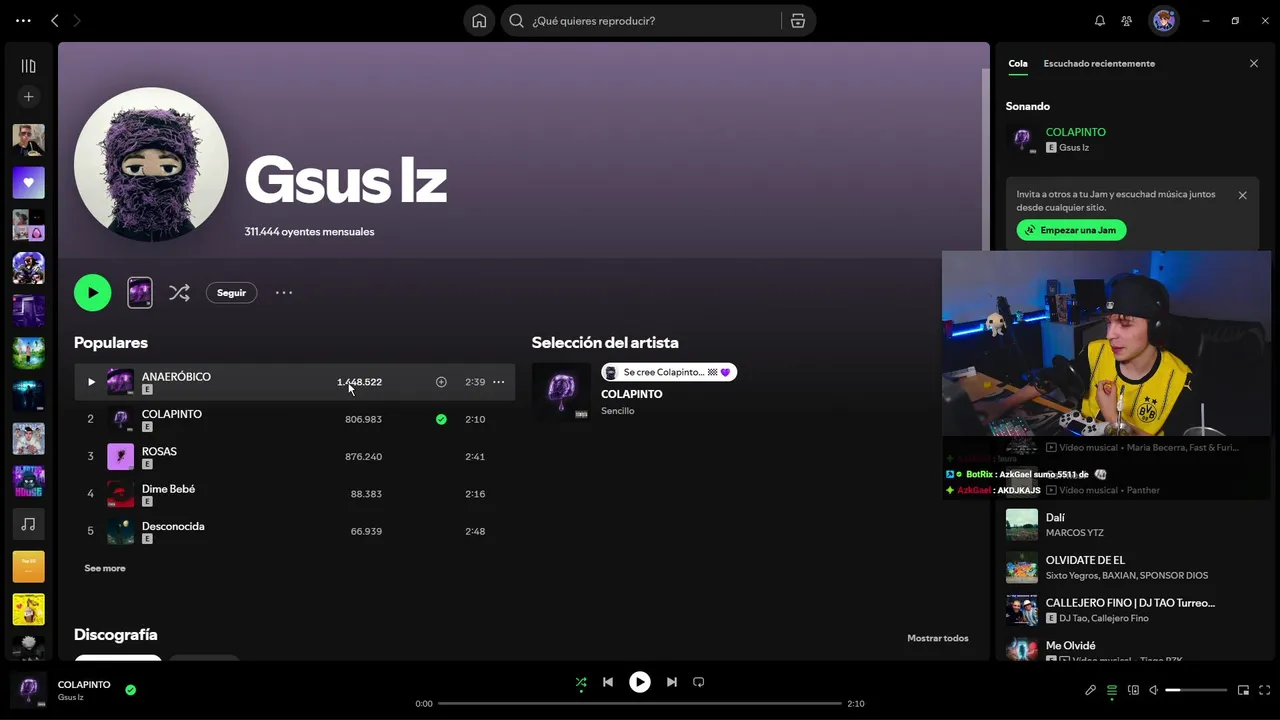Create playlist with plus icon in sidebar

coord(28,97)
